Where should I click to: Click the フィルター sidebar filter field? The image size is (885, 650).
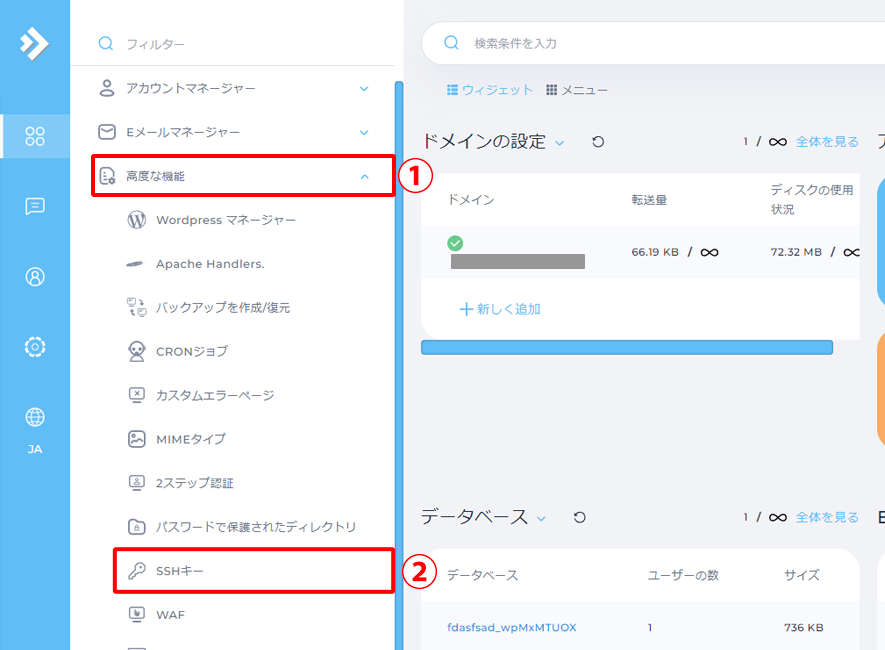click(x=240, y=44)
